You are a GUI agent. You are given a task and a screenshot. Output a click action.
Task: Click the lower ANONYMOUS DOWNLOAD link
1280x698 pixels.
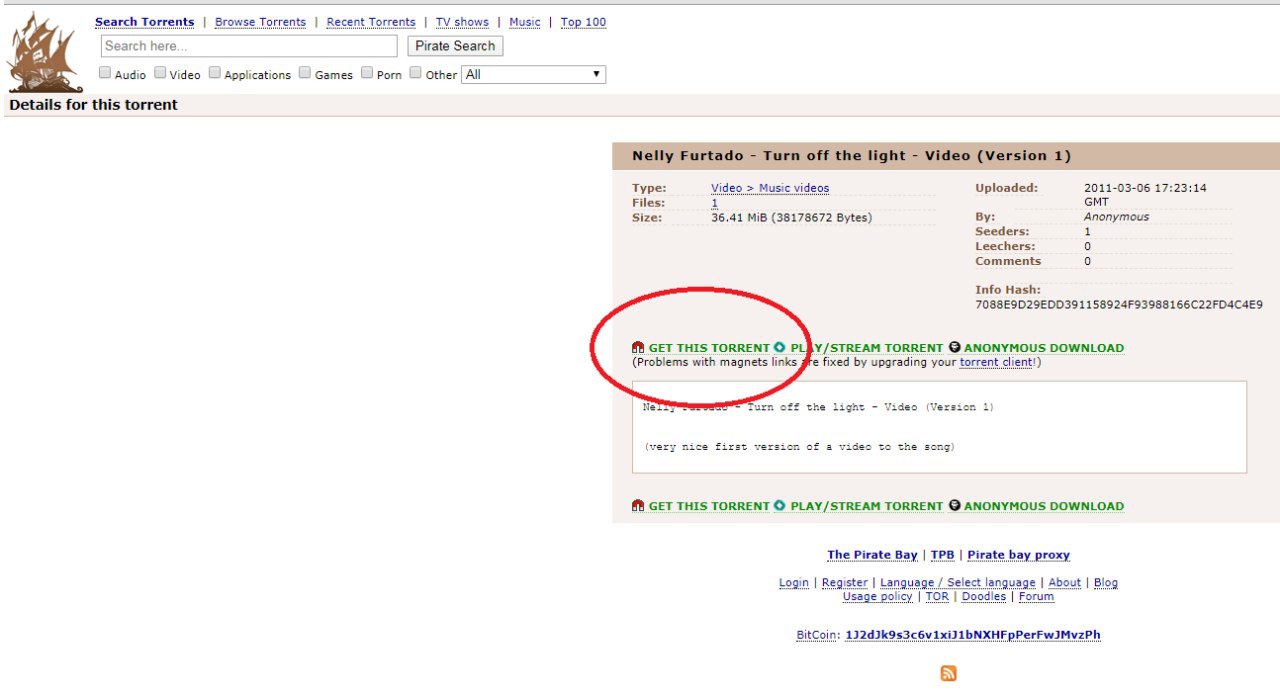pos(1044,506)
